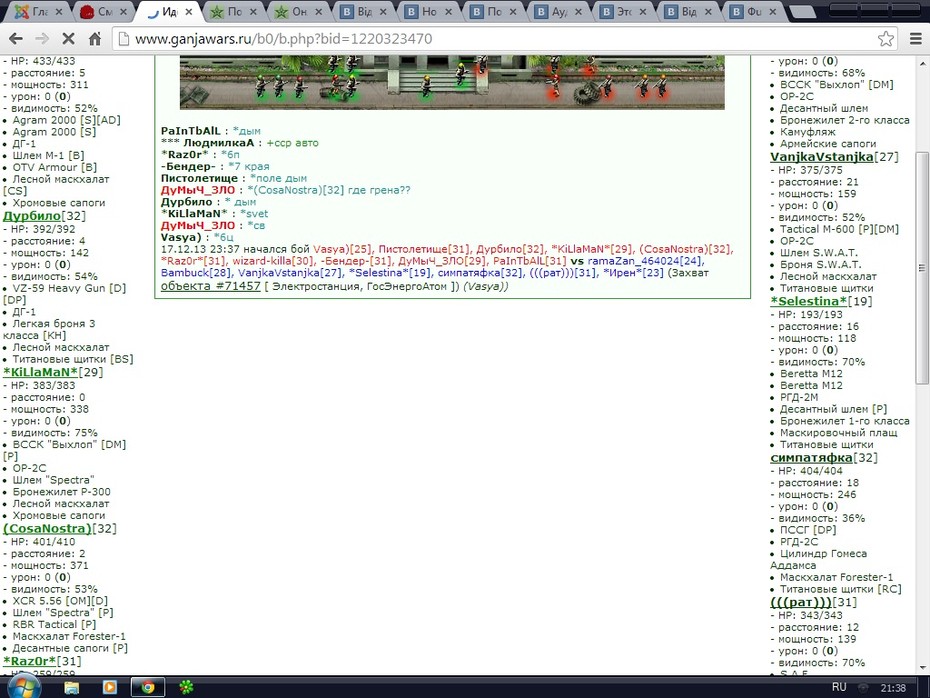Click scrollbar up arrow on page
The height and width of the screenshot is (698, 930).
pos(923,63)
